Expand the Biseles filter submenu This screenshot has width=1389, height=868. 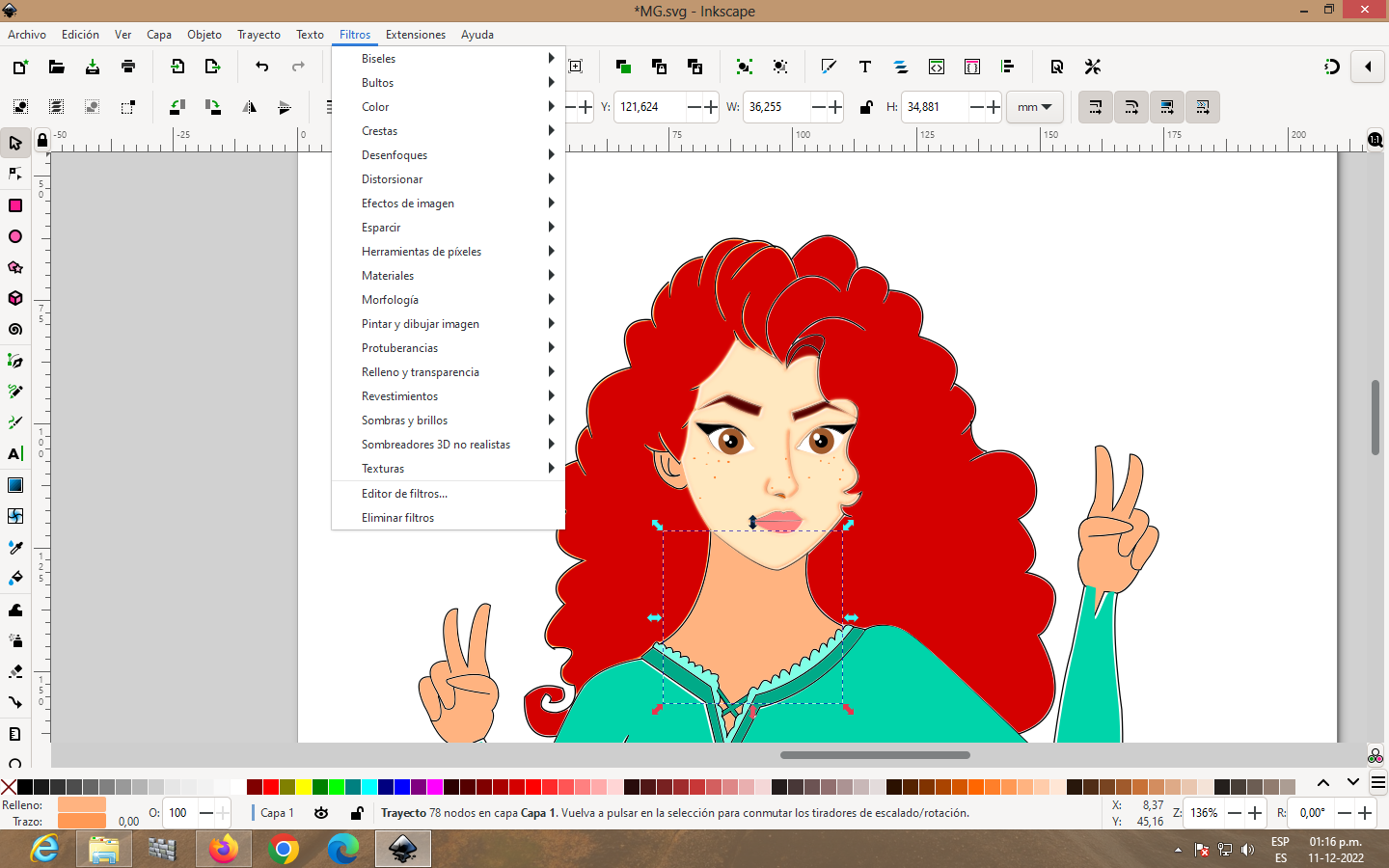tap(448, 59)
